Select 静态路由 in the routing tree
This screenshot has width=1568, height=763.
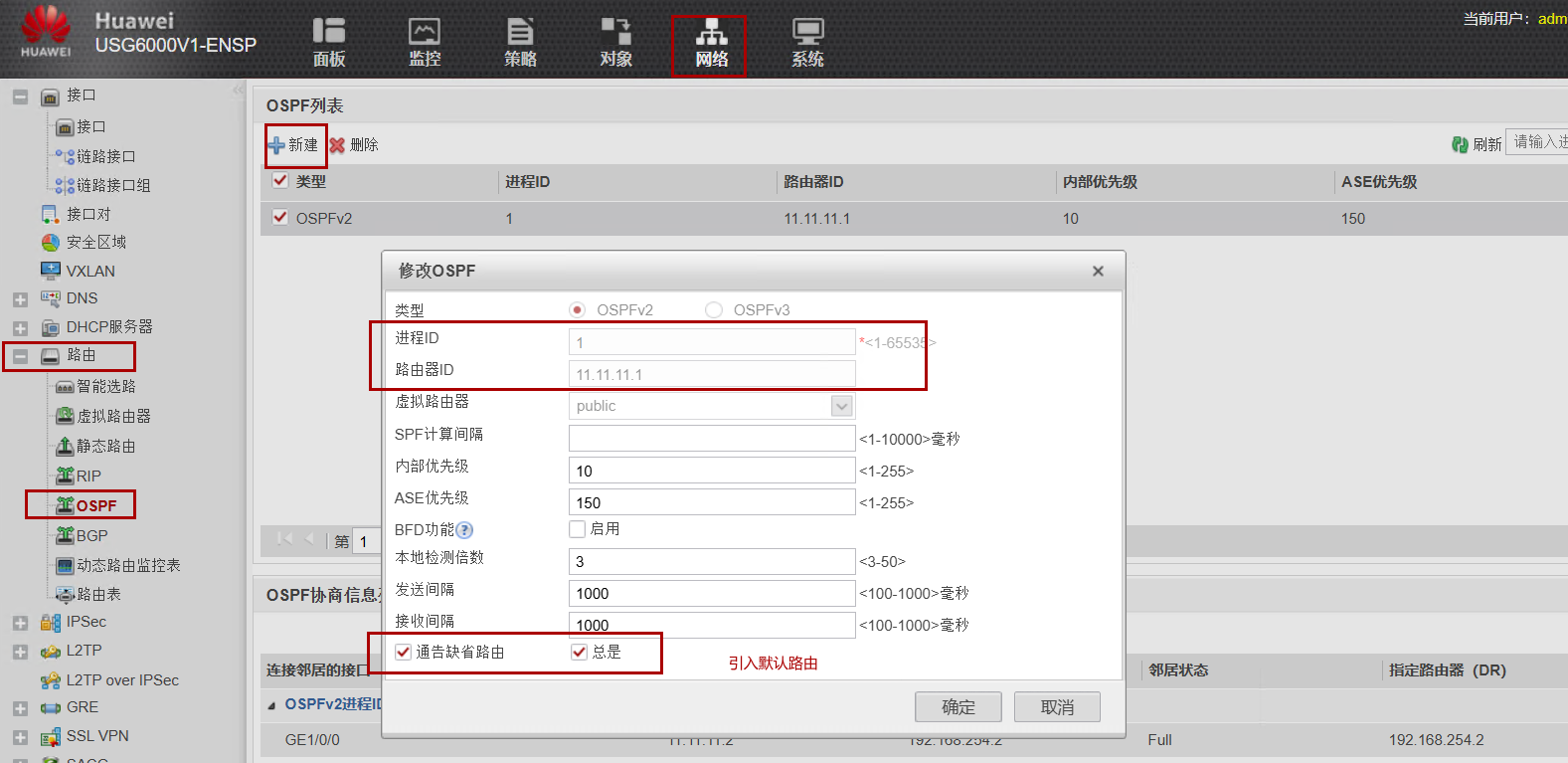pyautogui.click(x=105, y=447)
